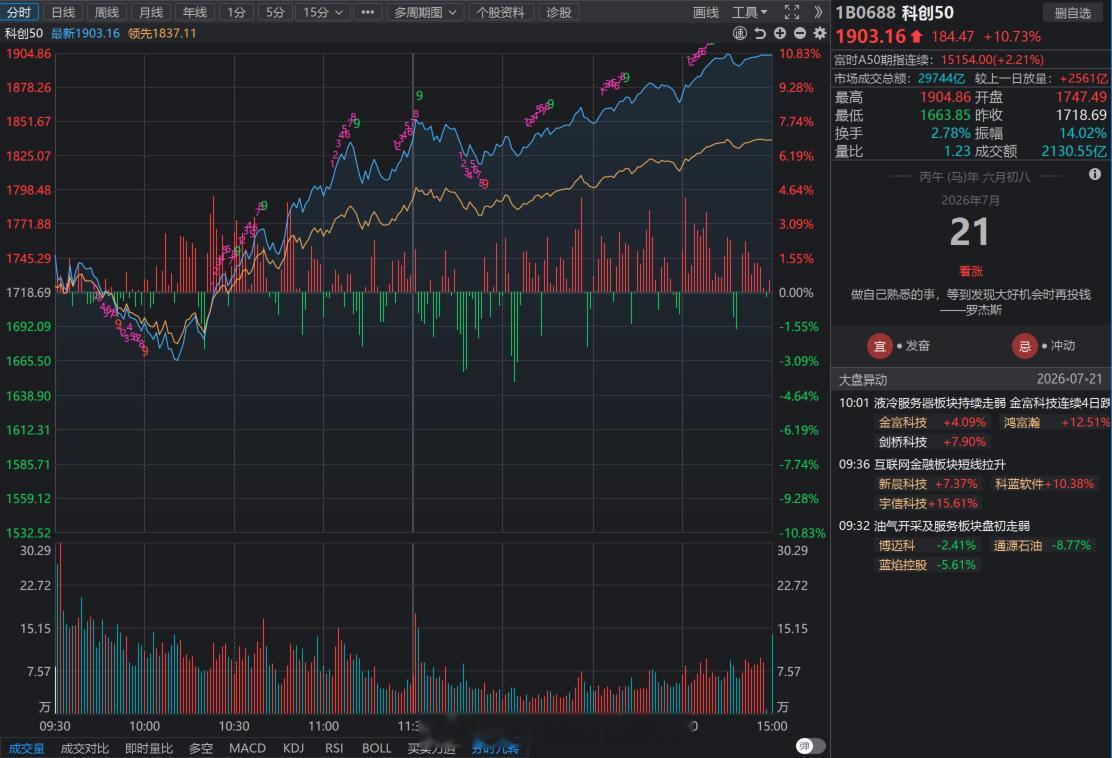Click the fullscreen expand icon

click(792, 12)
